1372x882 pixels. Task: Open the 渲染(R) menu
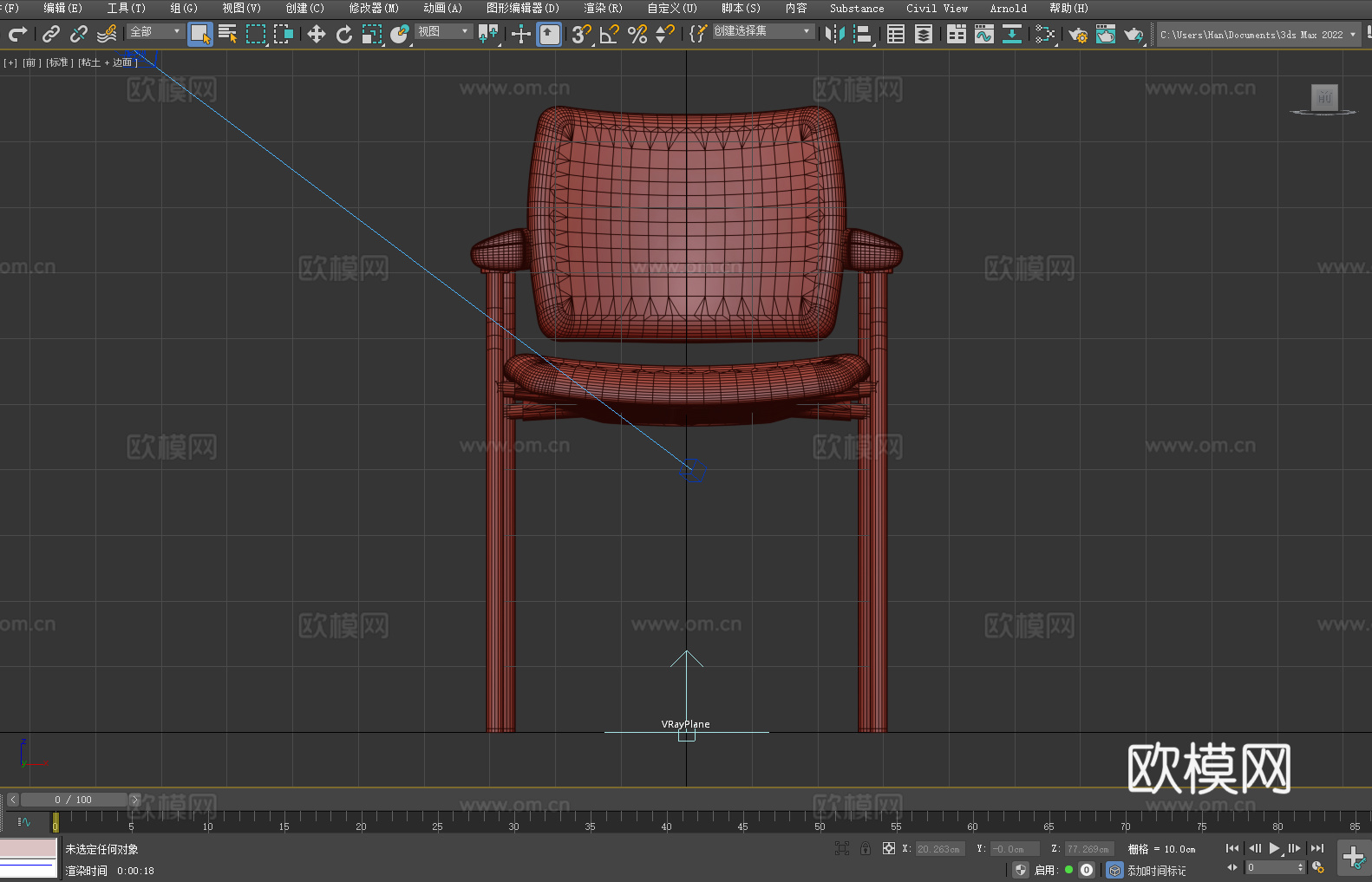click(x=603, y=8)
